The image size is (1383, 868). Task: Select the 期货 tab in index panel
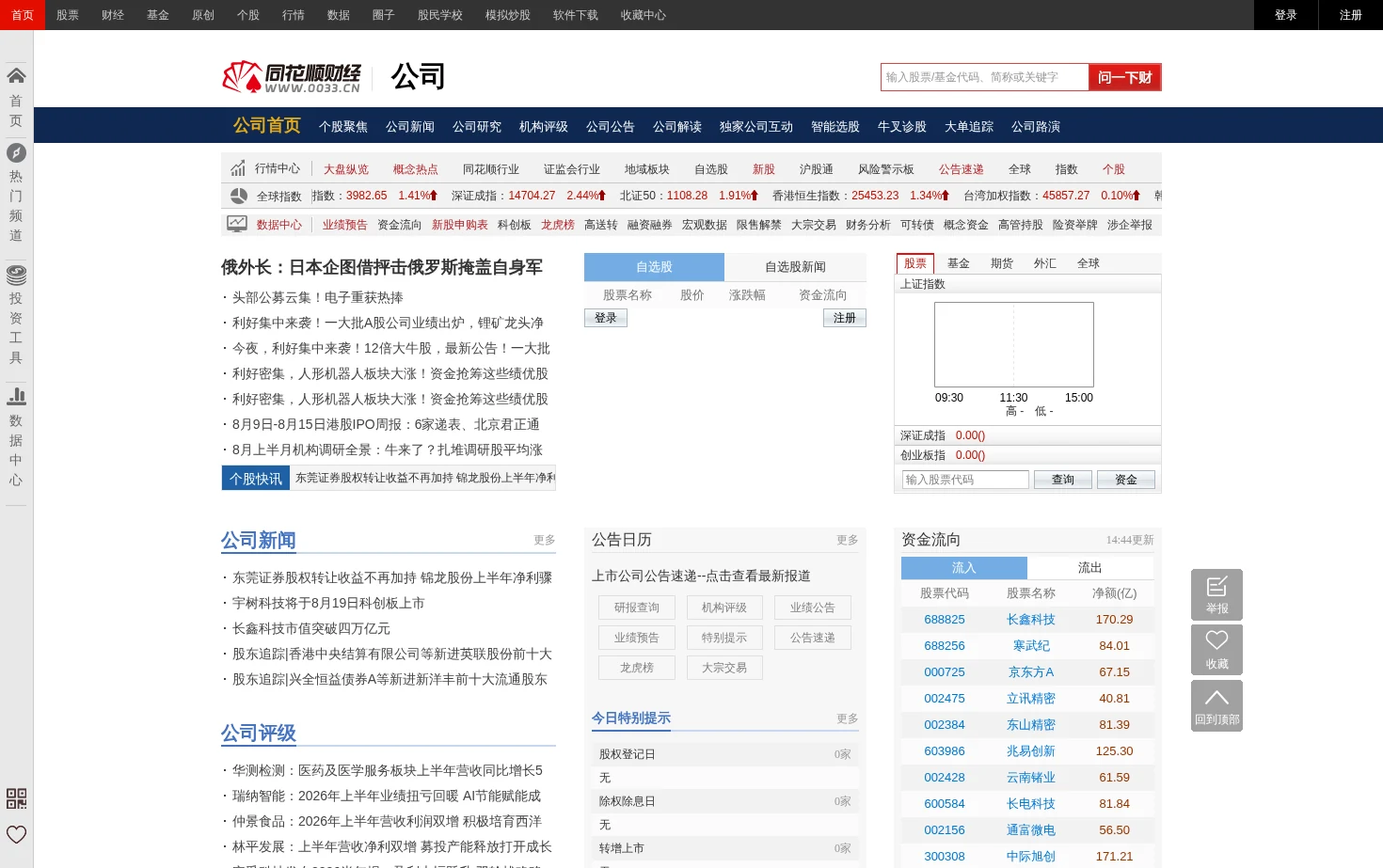pyautogui.click(x=1002, y=263)
